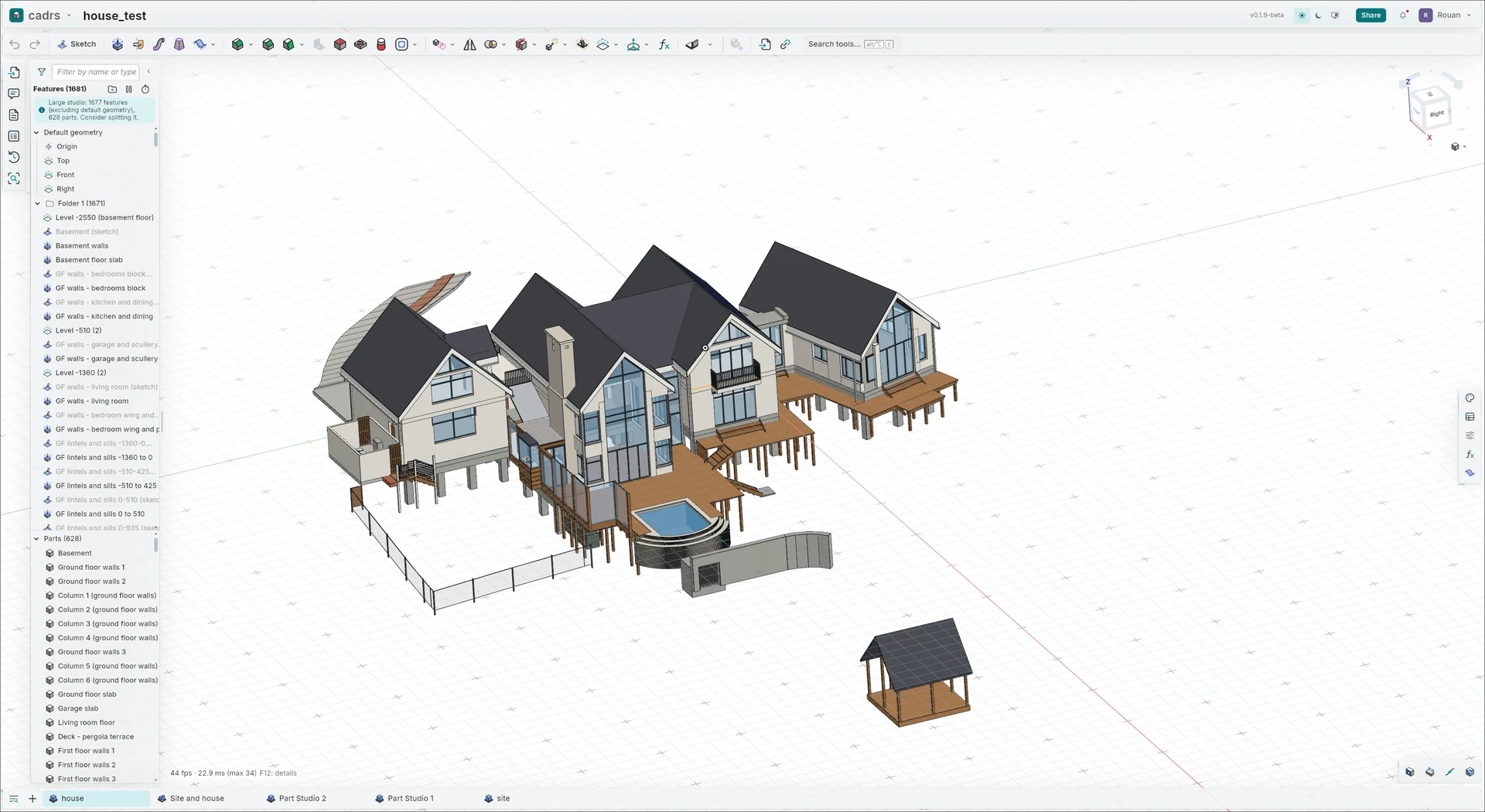
Task: Click the stopwatch icon in Features header
Action: [145, 89]
